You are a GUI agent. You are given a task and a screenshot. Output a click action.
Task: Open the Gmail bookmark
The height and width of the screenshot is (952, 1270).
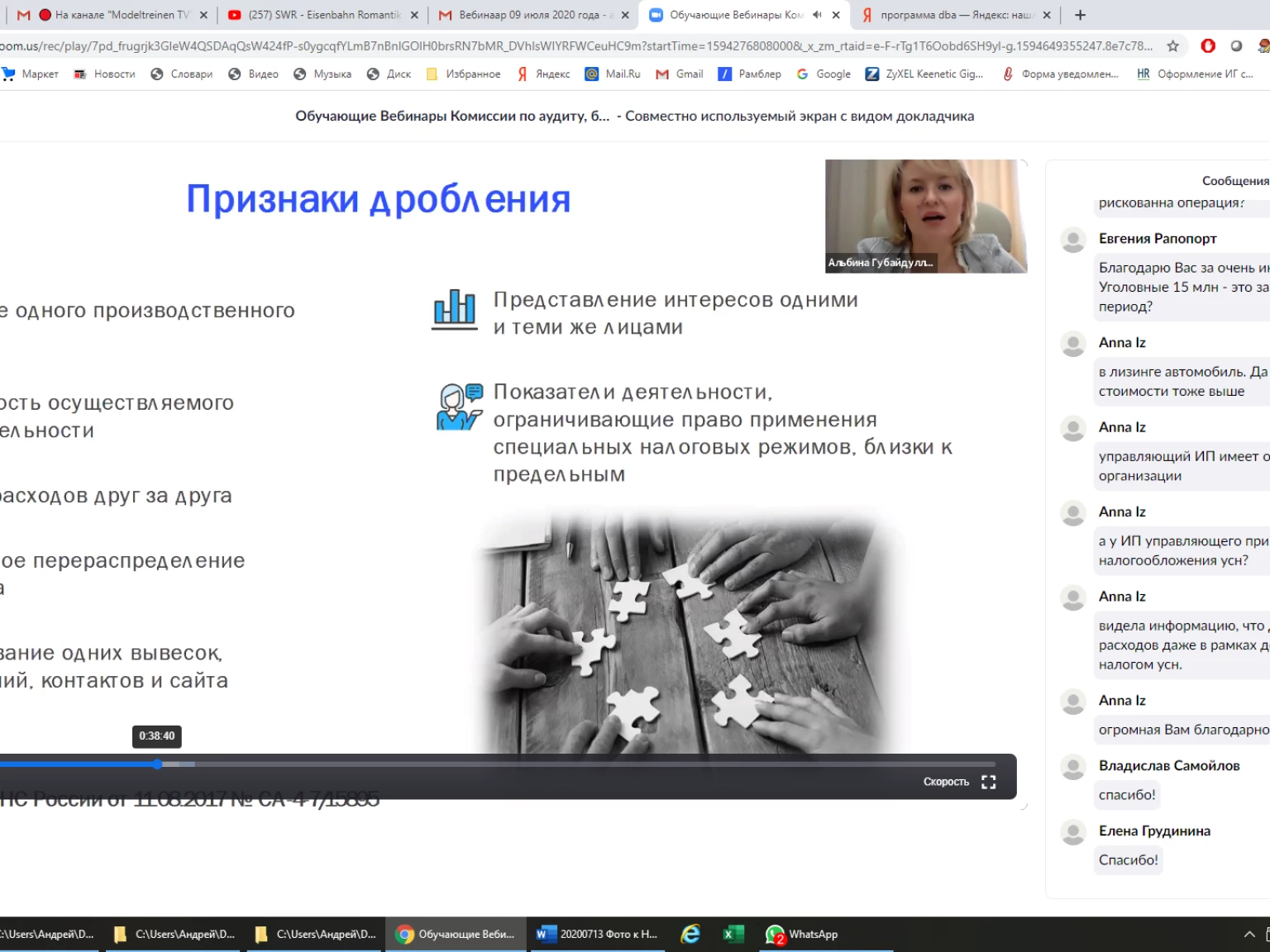pos(680,74)
